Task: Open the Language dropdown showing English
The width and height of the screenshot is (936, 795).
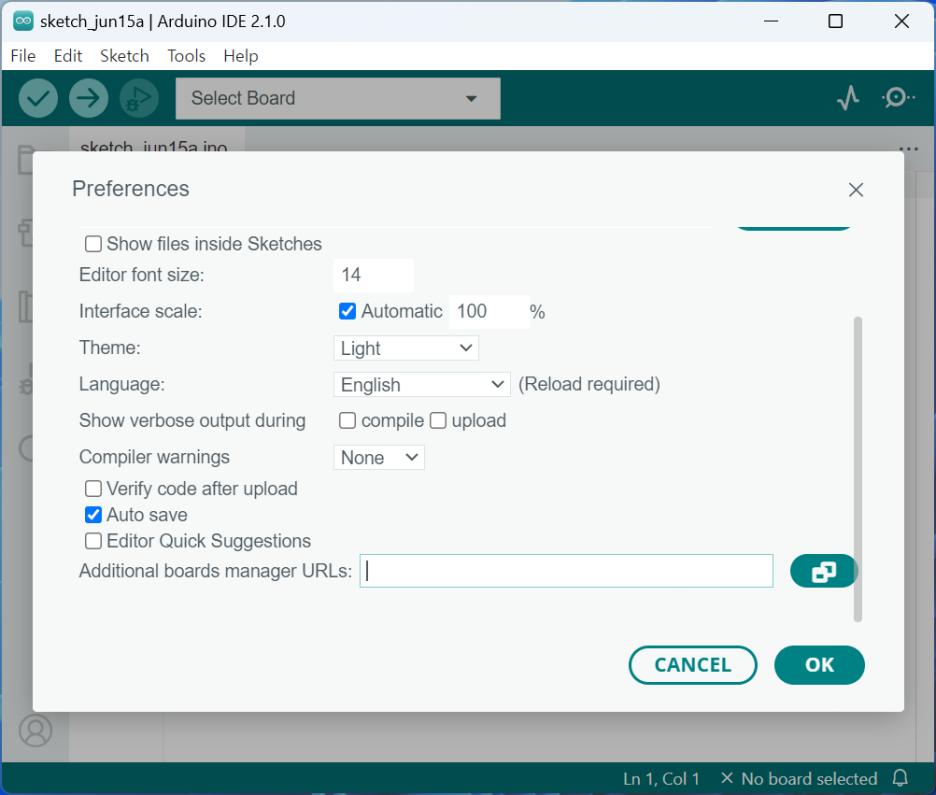Action: click(x=422, y=384)
